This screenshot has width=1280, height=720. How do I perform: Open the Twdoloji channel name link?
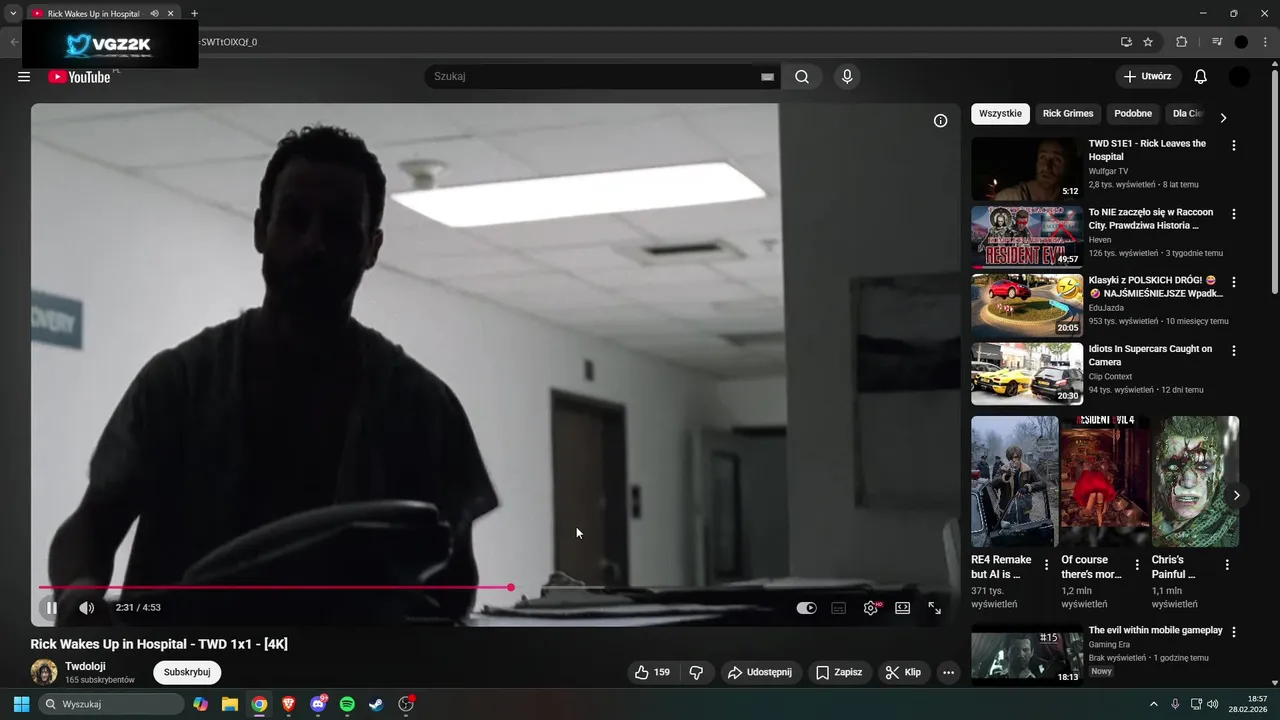point(85,666)
